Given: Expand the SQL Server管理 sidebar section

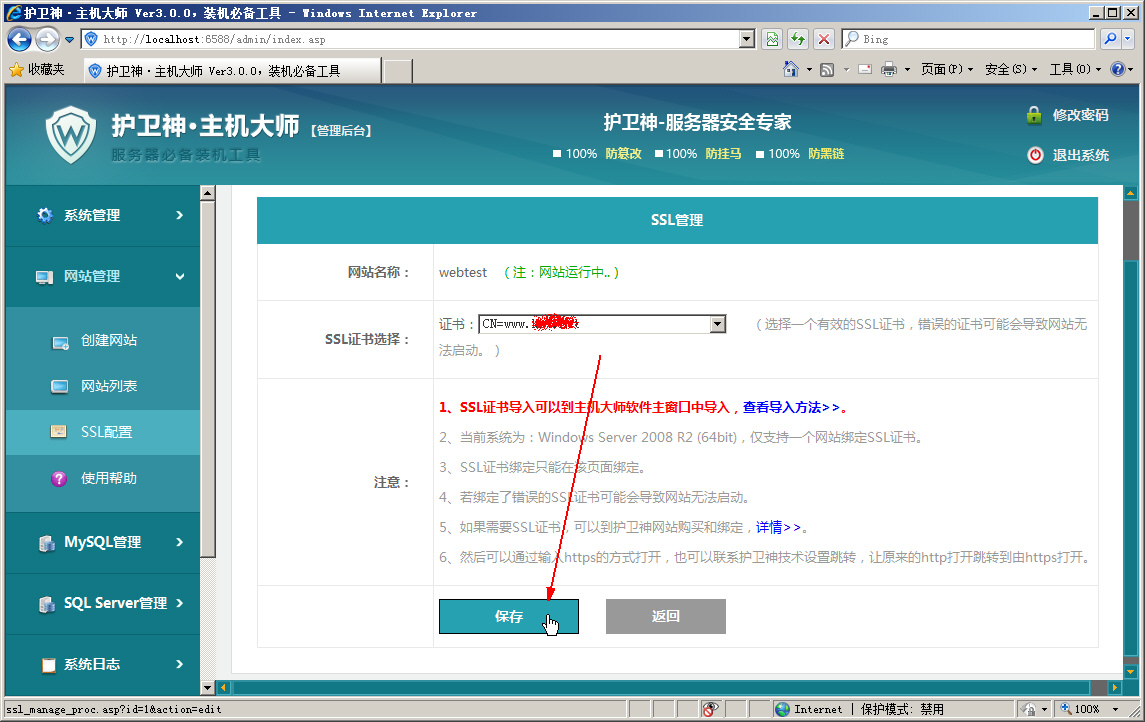Looking at the screenshot, I should coord(102,603).
